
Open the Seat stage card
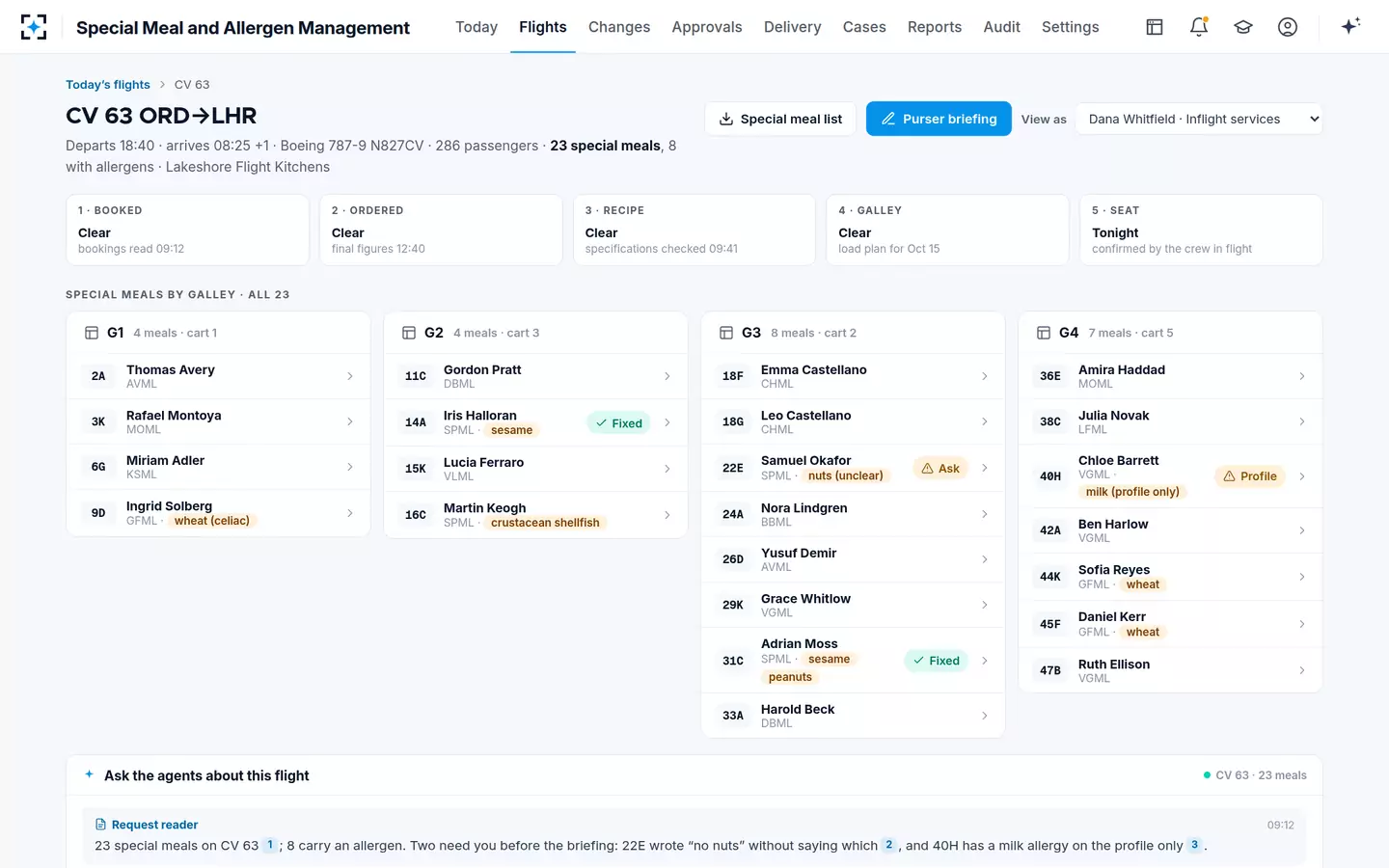tap(1201, 230)
